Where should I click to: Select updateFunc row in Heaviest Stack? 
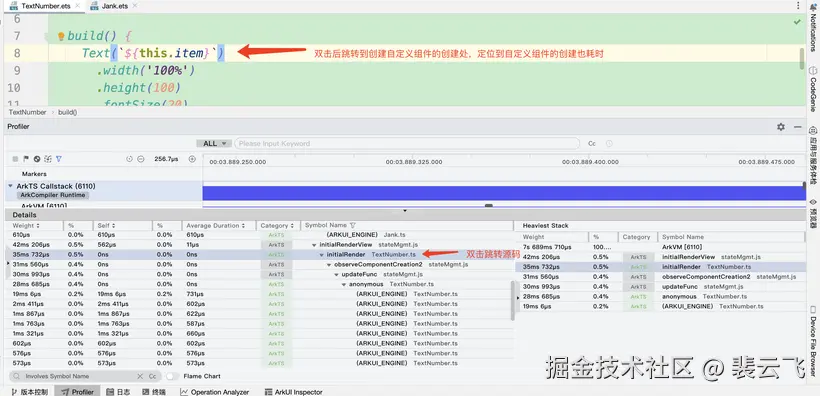coord(660,287)
